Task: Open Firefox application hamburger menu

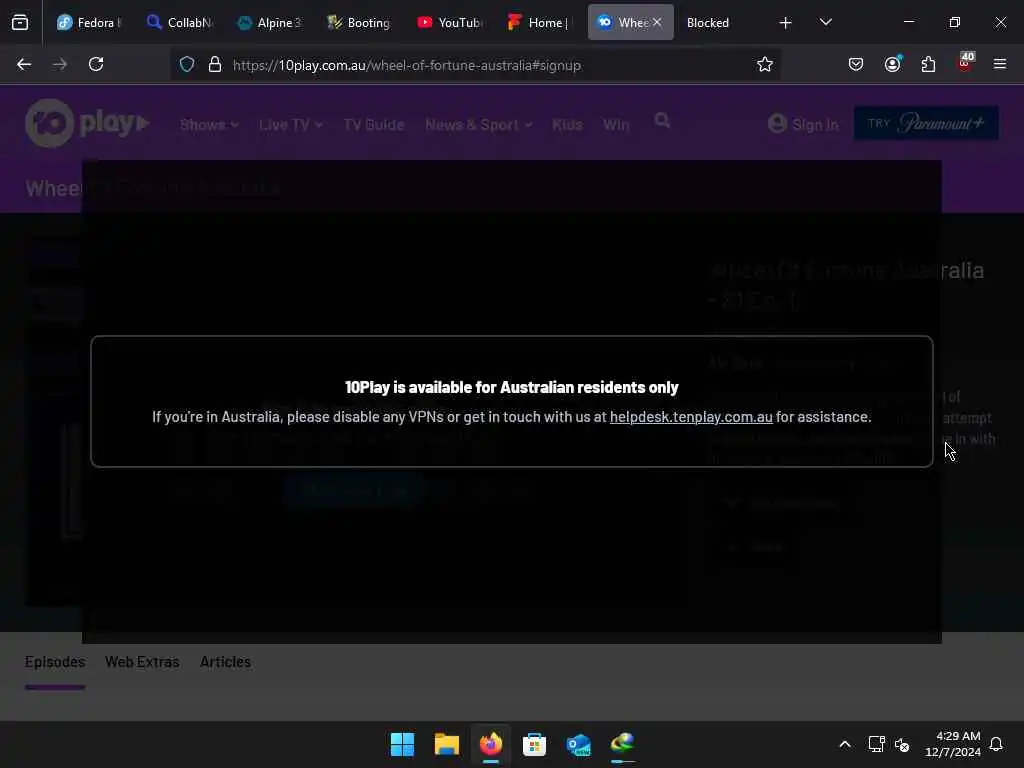Action: (x=1000, y=64)
